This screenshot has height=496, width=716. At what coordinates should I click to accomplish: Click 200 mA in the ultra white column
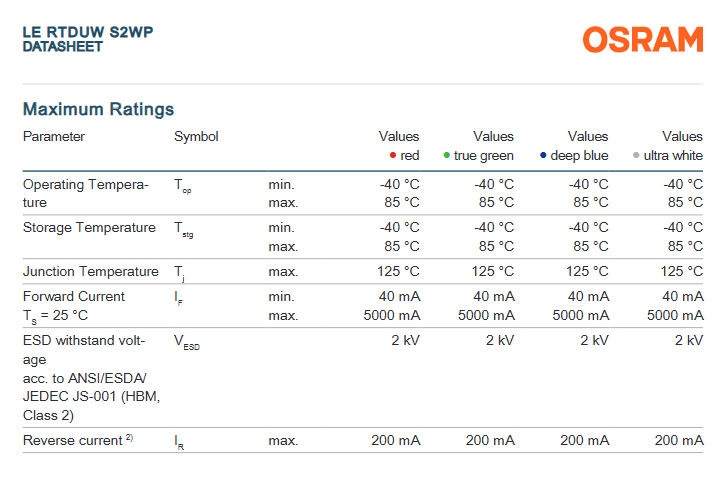[x=679, y=440]
